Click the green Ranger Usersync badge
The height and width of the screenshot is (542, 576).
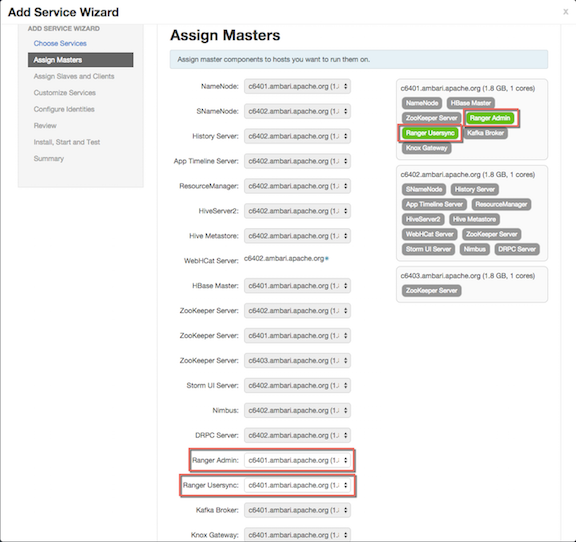pyautogui.click(x=430, y=133)
